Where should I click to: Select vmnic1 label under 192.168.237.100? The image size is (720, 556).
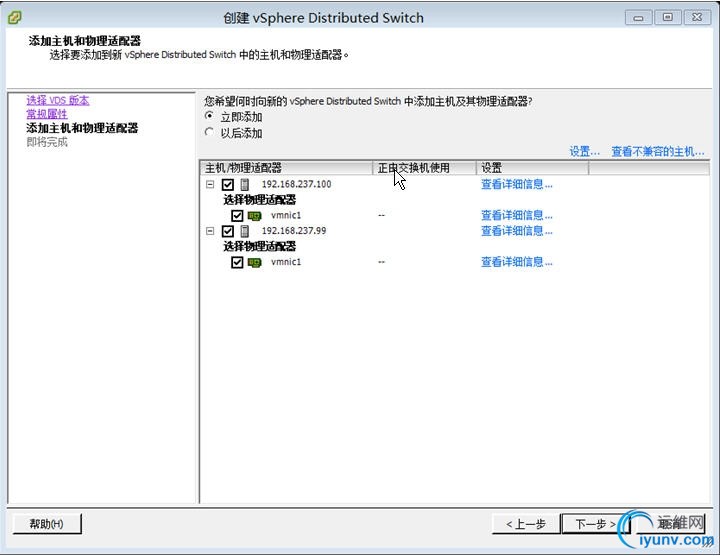coord(286,215)
